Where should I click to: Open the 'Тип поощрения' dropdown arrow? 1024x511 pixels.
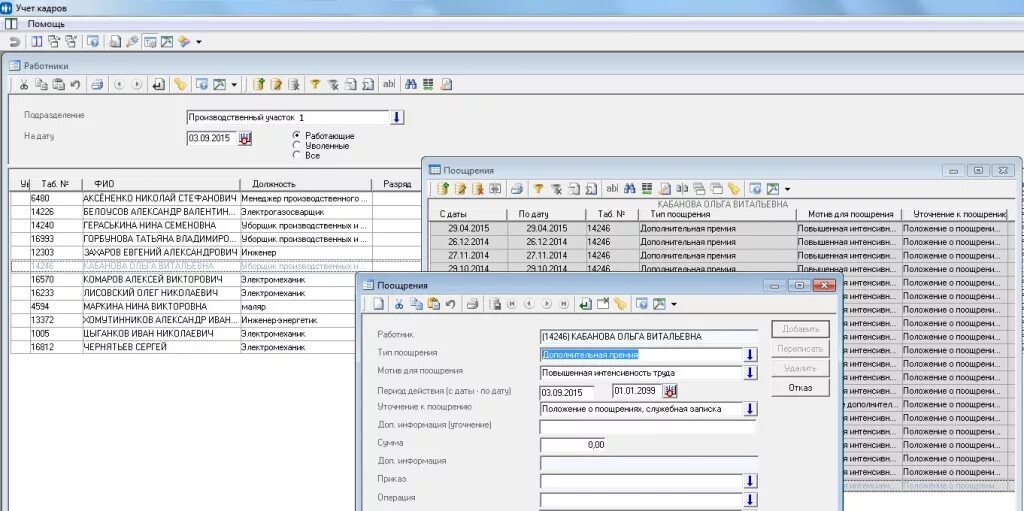pyautogui.click(x=750, y=355)
